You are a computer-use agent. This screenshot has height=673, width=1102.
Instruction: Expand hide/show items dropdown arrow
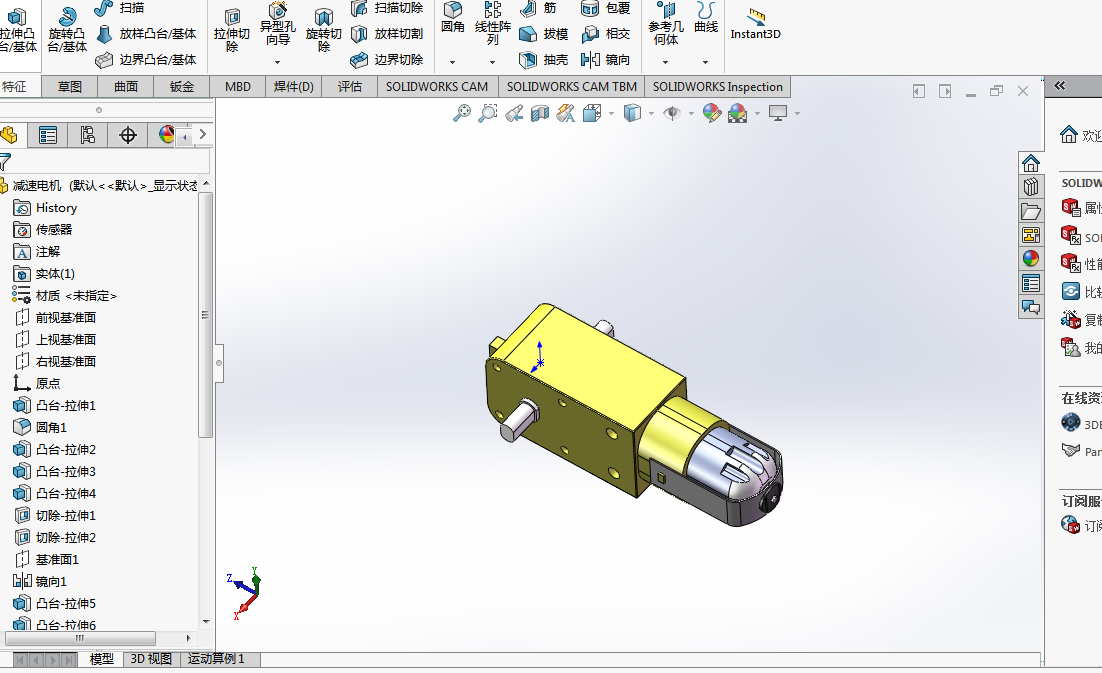tap(691, 113)
